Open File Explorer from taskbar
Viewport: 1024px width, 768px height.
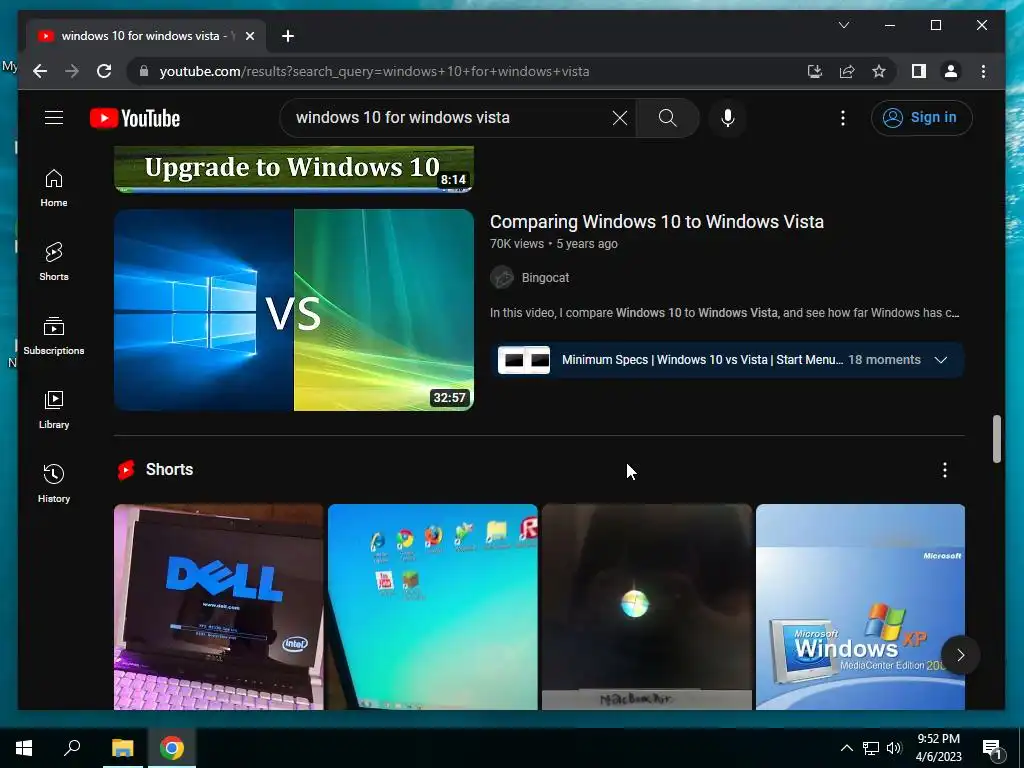click(122, 748)
